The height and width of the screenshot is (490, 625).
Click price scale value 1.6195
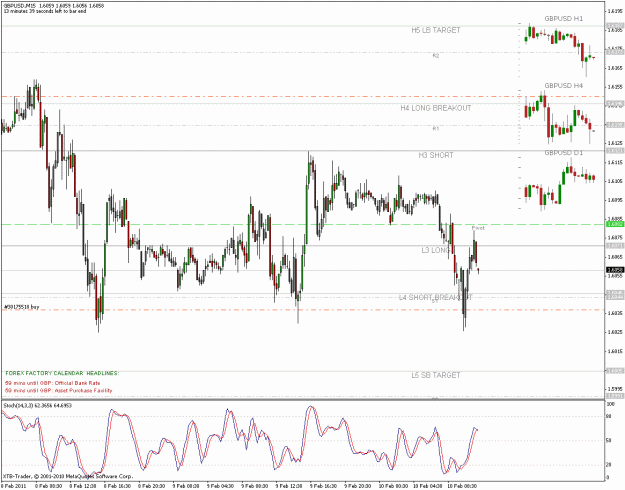[x=615, y=11]
